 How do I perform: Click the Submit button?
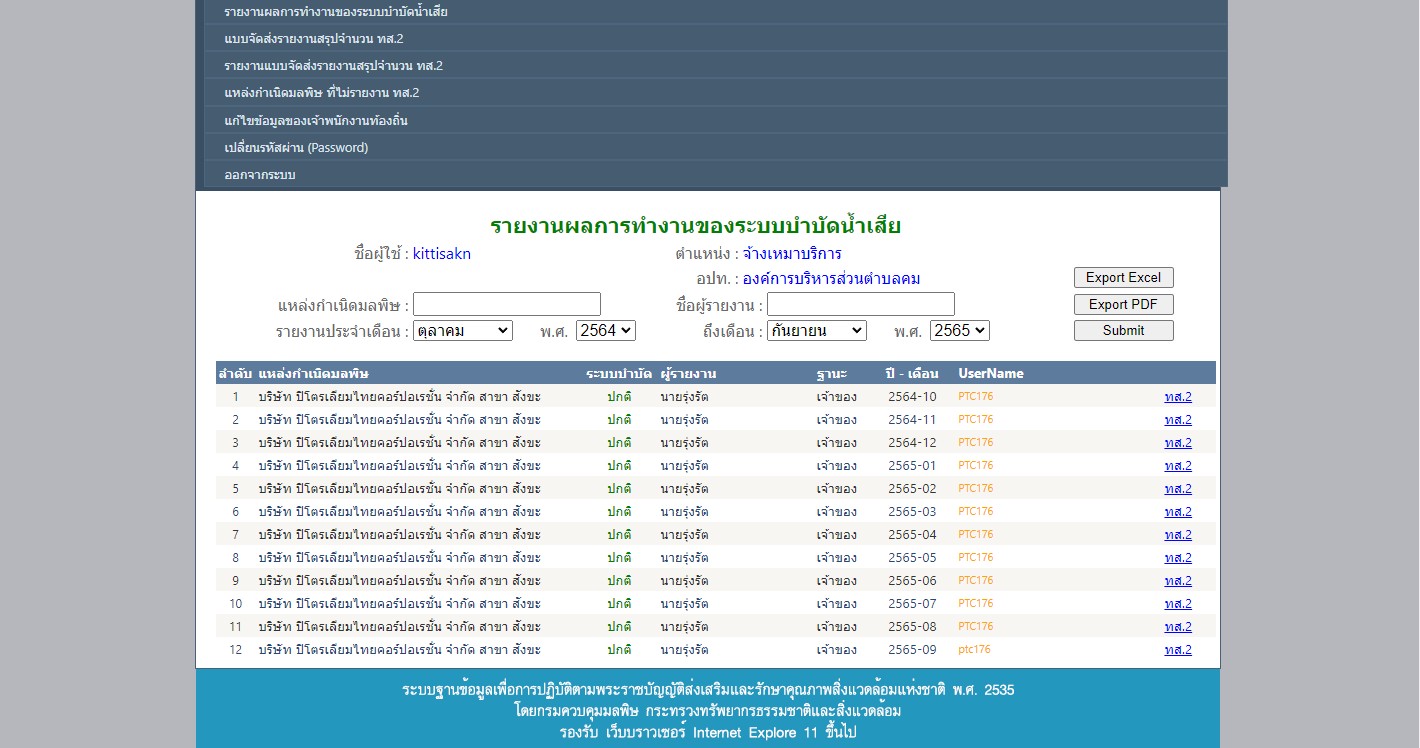[1123, 330]
